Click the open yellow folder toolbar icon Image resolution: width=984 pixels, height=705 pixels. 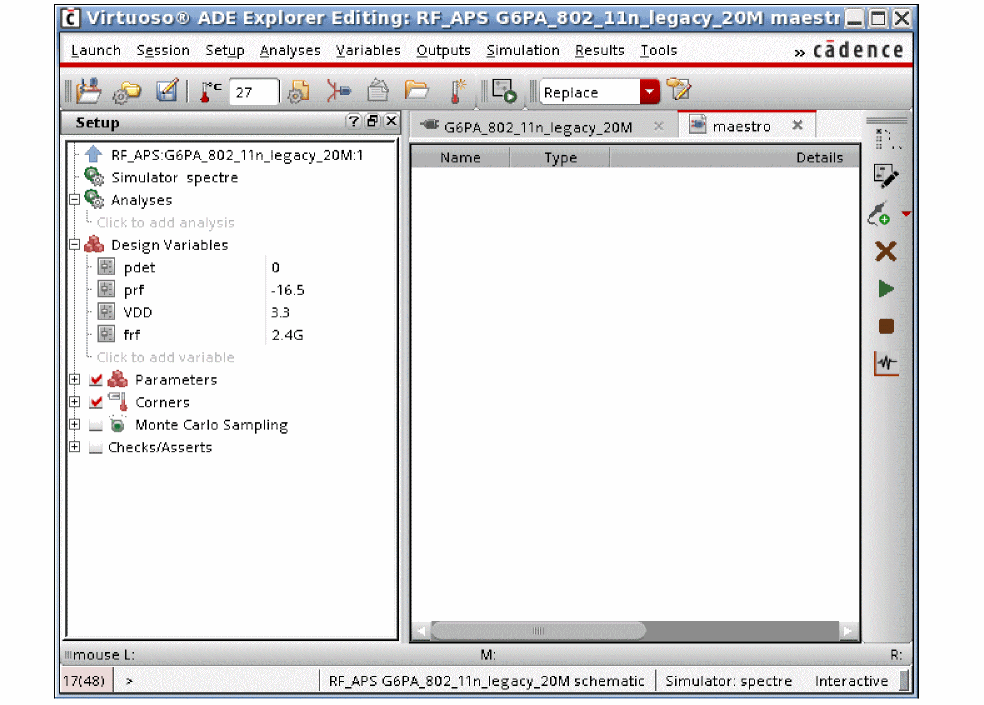(416, 91)
